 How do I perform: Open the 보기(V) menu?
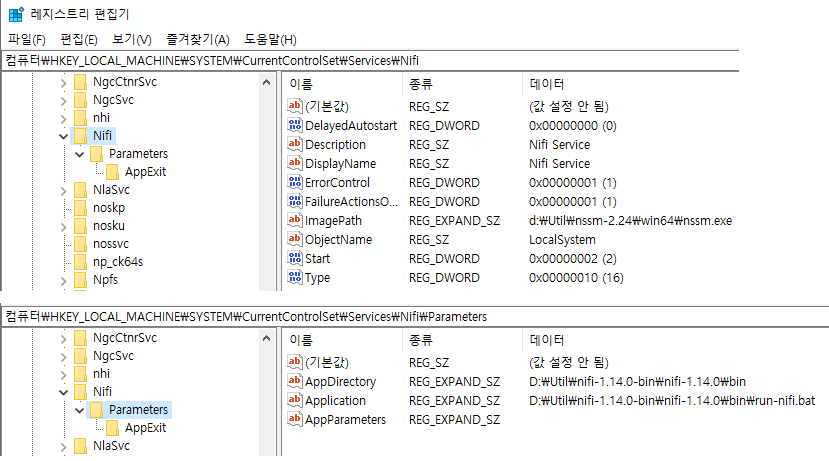[132, 40]
